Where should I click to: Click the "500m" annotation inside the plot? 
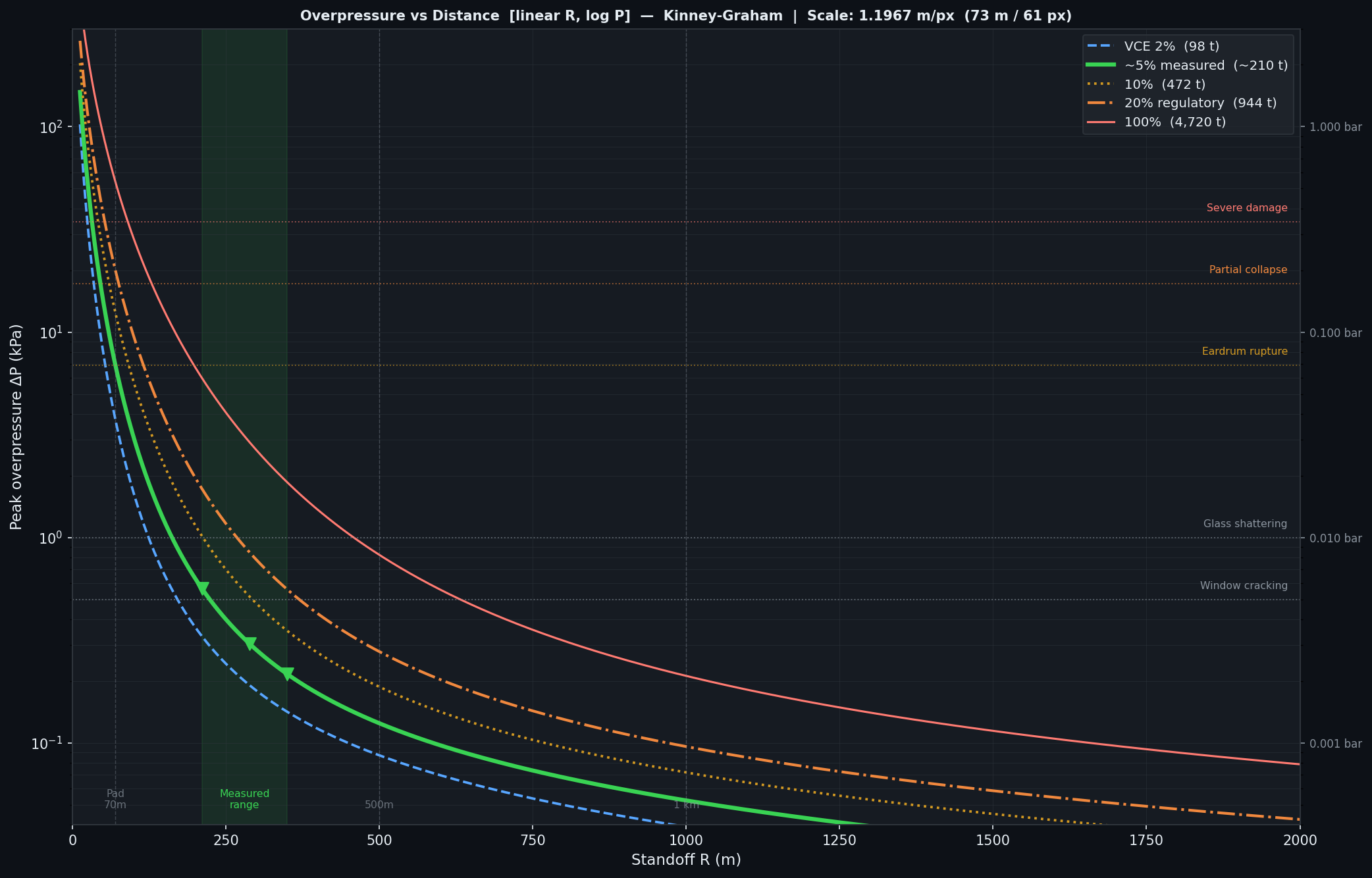coord(379,805)
